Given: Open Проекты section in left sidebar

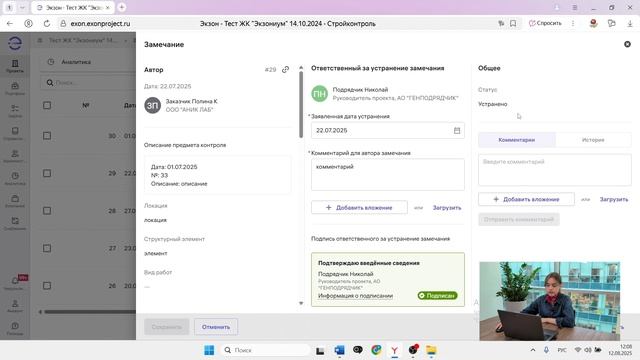Looking at the screenshot, I should pyautogui.click(x=15, y=65).
